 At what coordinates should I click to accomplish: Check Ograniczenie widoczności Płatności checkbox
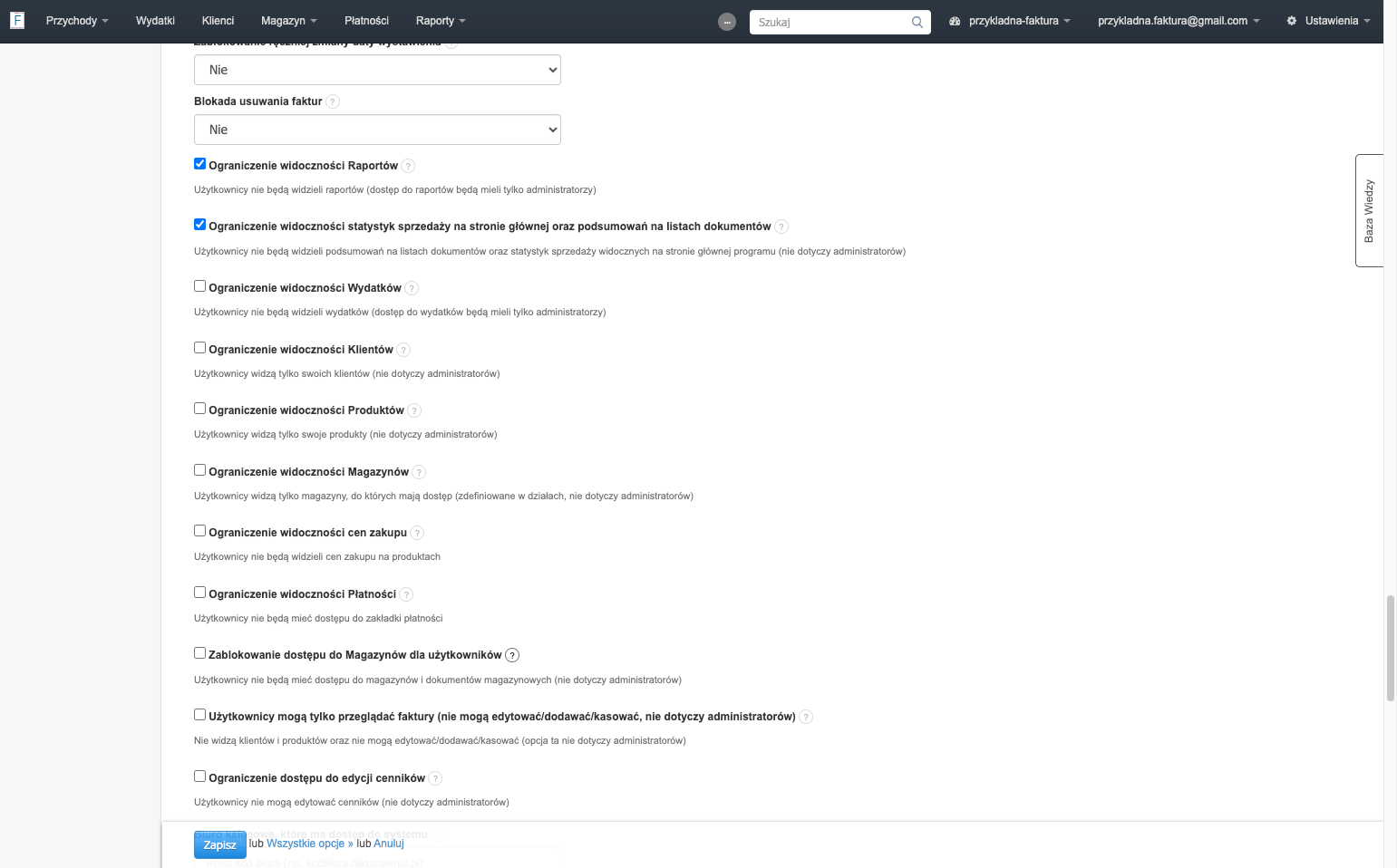pos(200,593)
